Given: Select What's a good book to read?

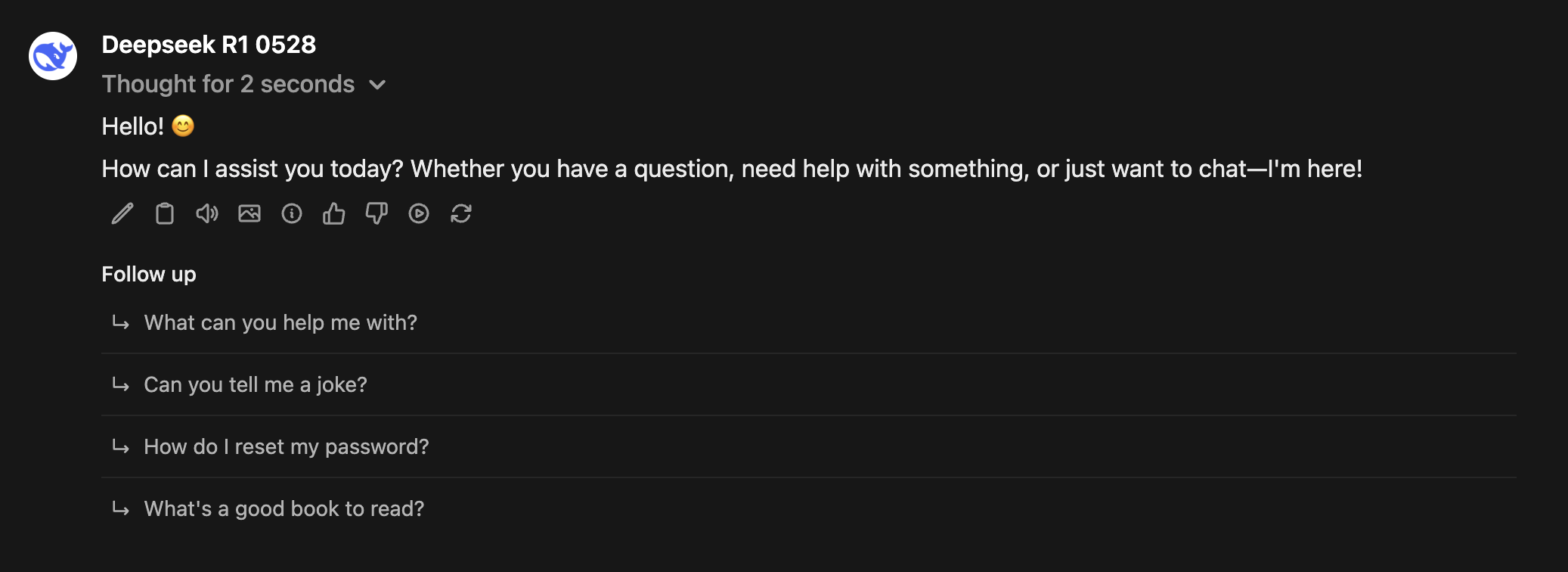Looking at the screenshot, I should (x=809, y=508).
